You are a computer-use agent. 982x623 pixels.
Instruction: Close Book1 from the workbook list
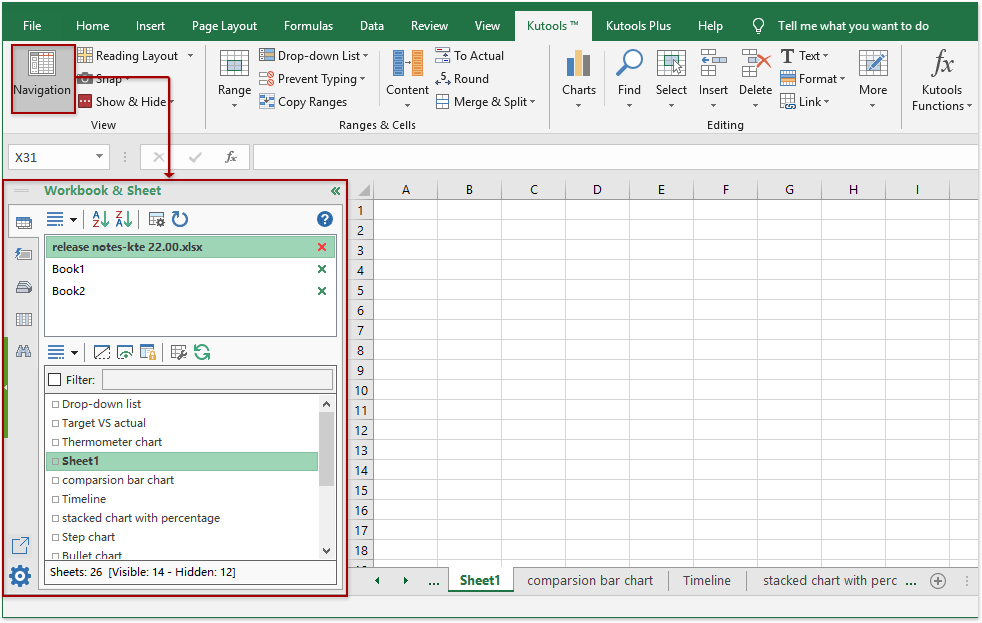pos(322,269)
